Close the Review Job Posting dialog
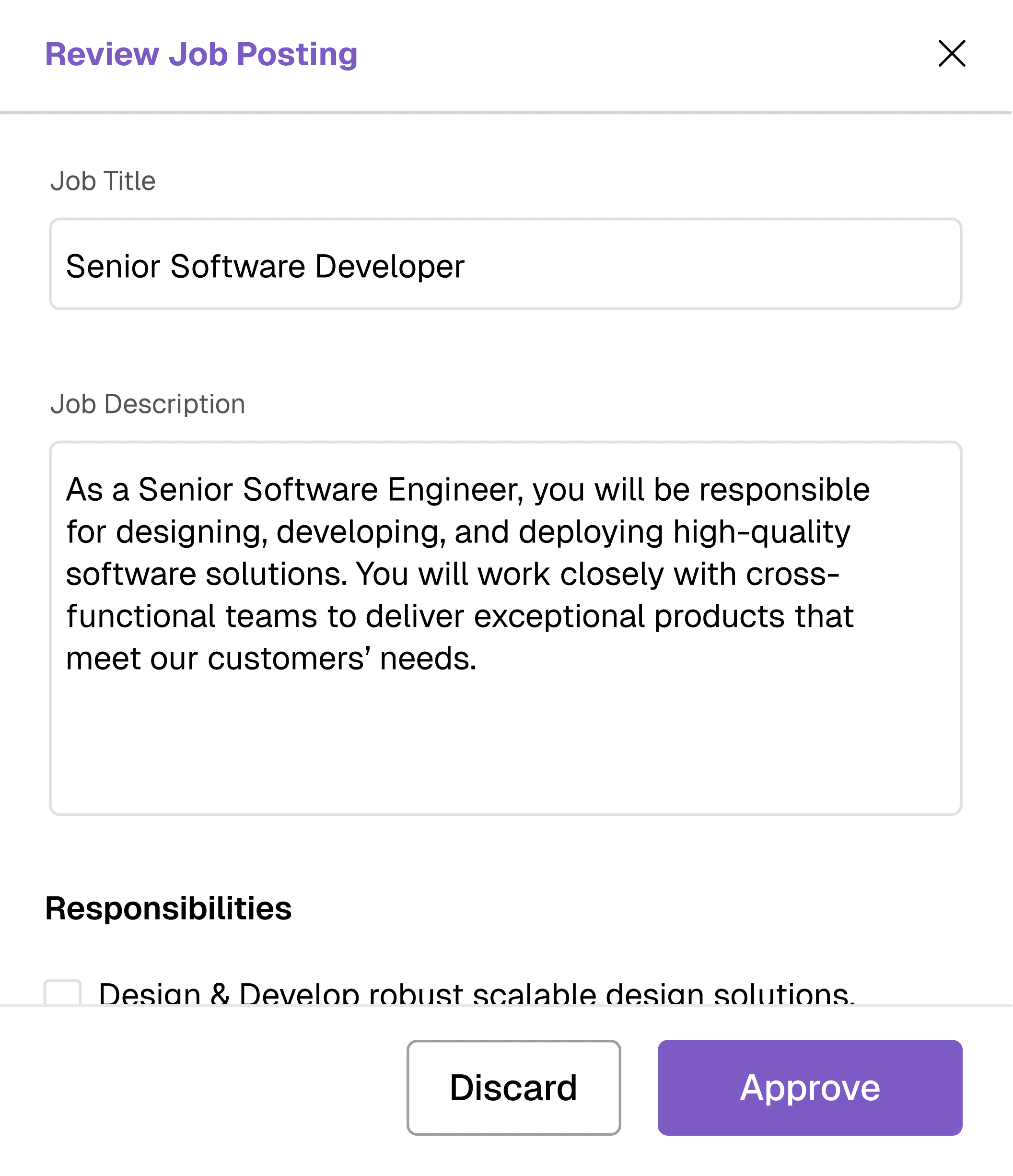Viewport: 1013px width, 1176px height. (952, 54)
